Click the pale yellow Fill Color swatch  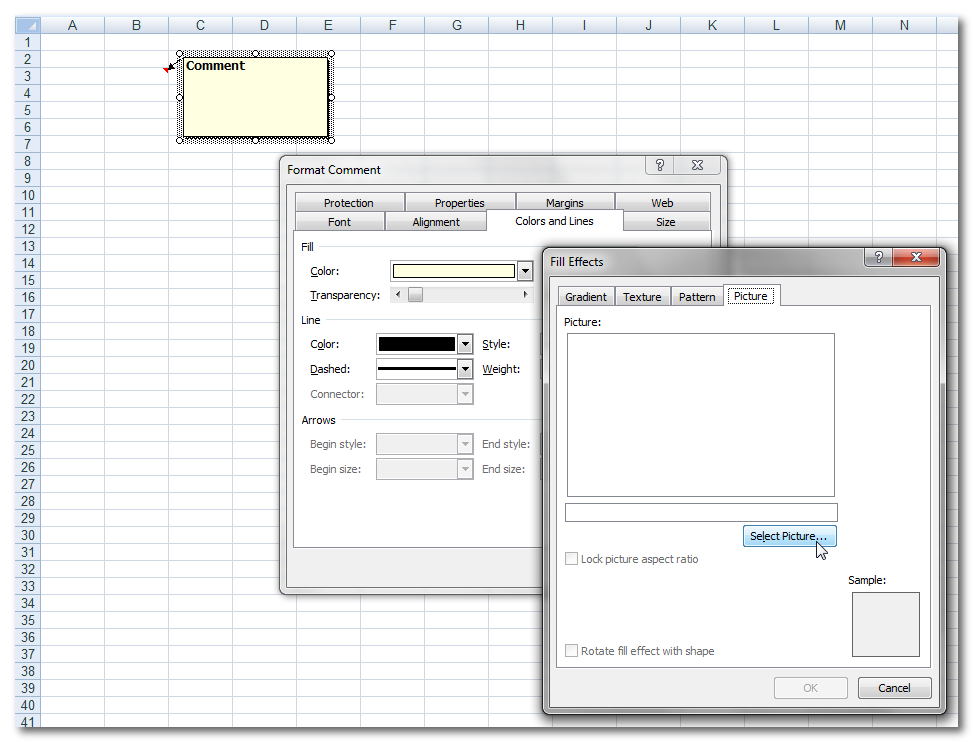click(x=454, y=271)
